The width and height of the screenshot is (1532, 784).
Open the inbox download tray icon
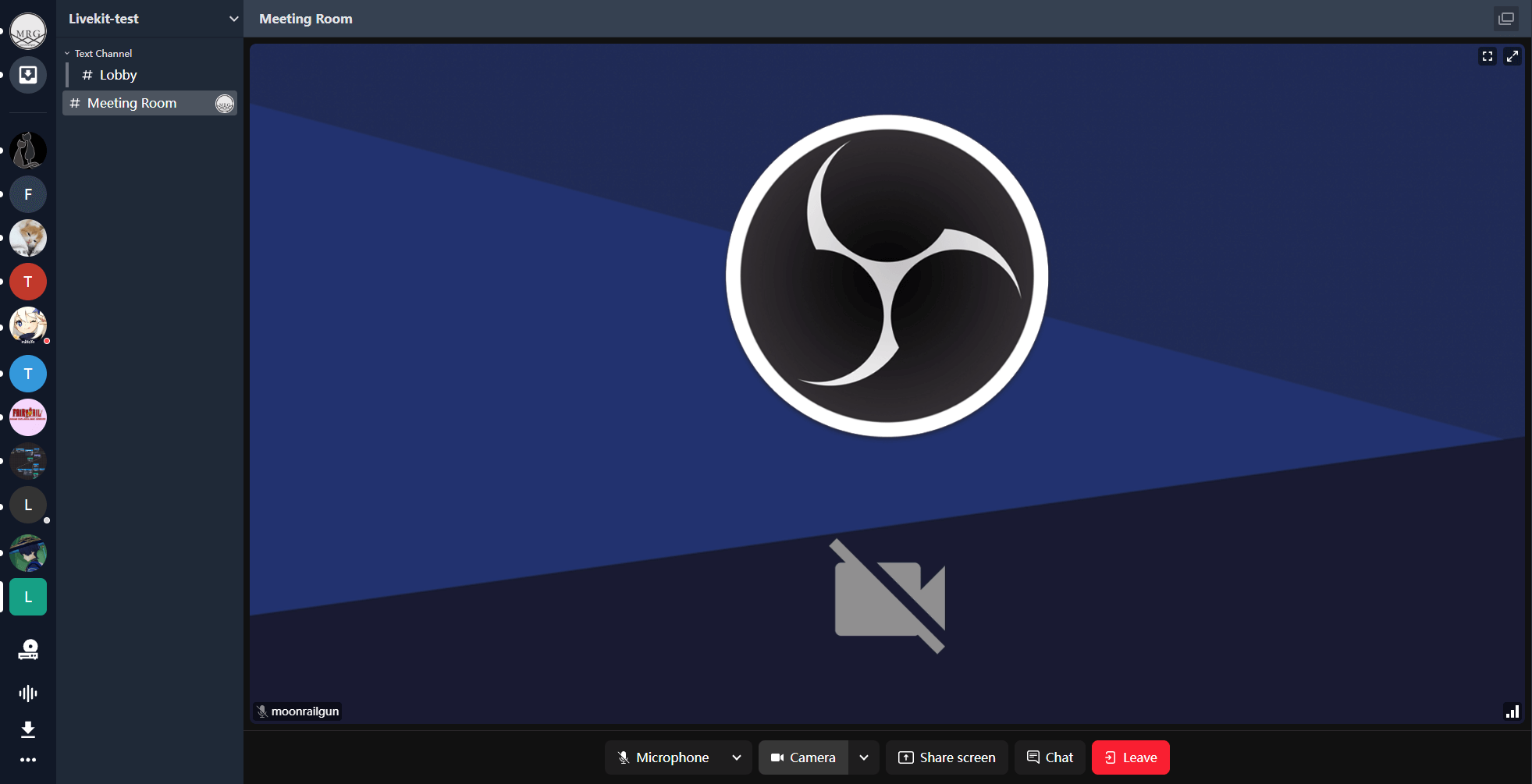tap(28, 75)
